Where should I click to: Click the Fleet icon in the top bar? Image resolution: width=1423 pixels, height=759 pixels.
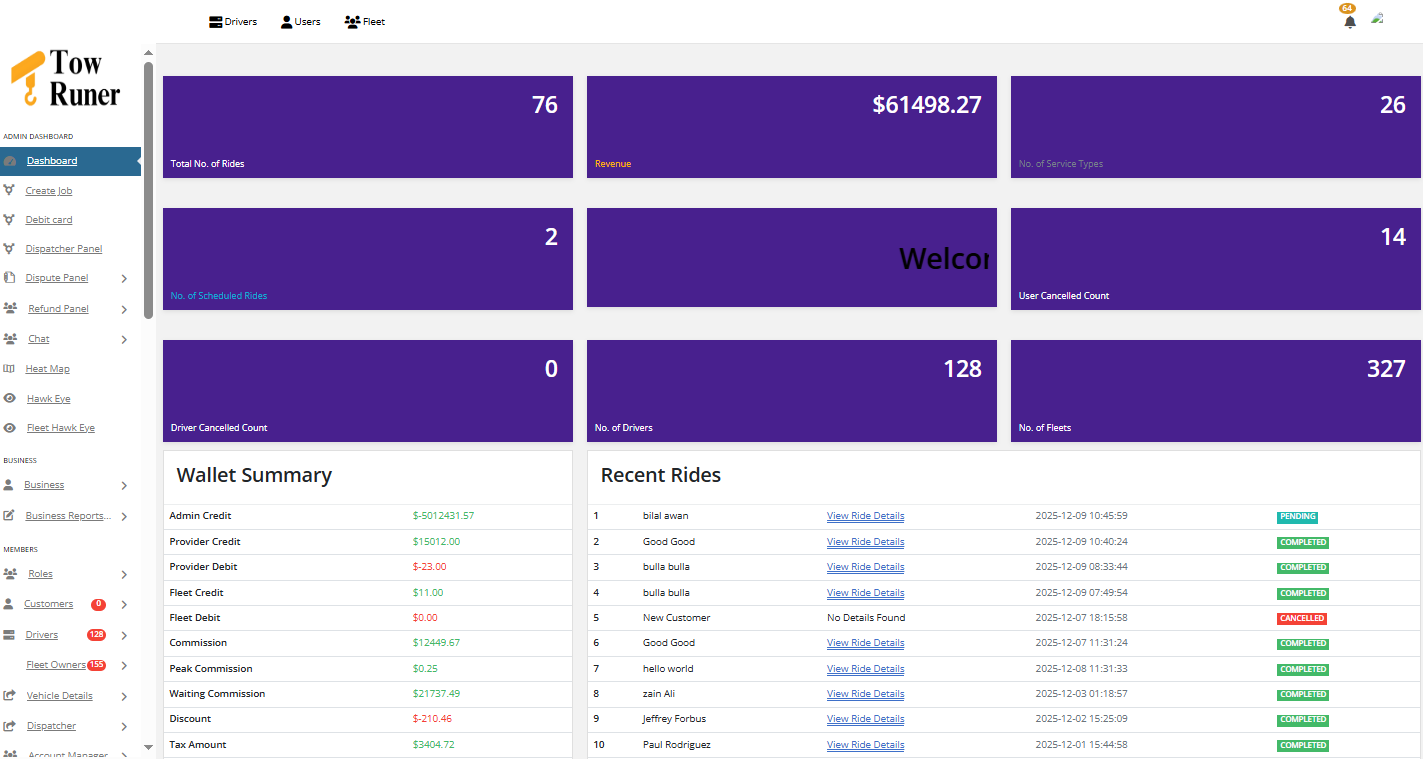coord(350,21)
